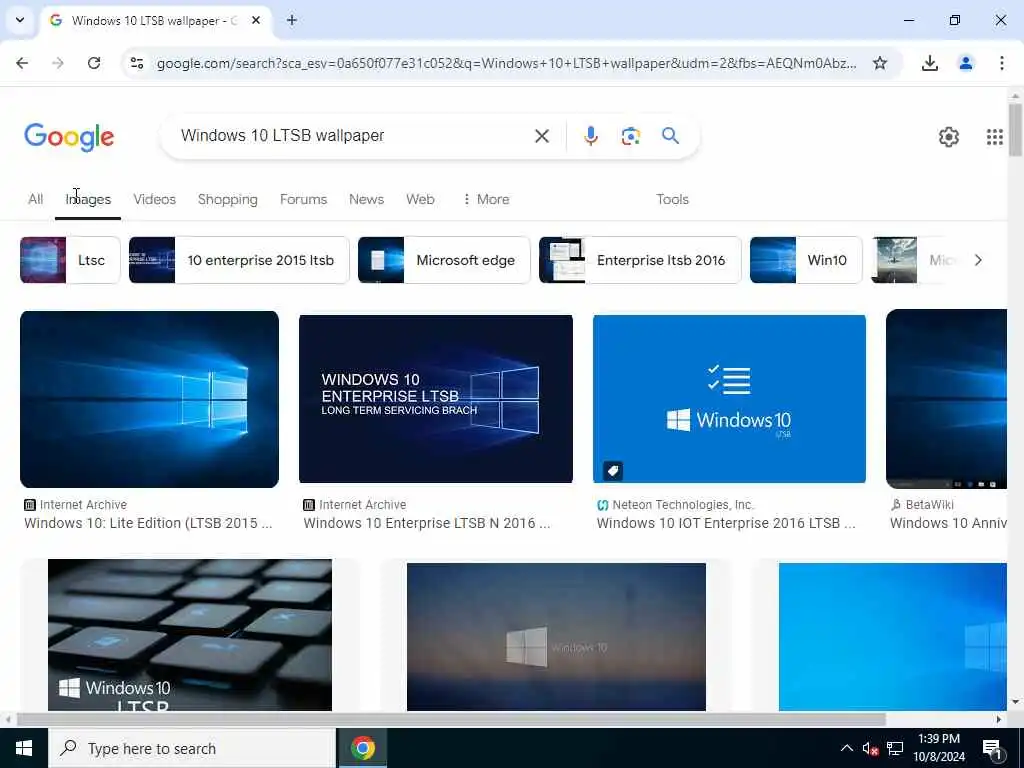Viewport: 1024px width, 768px height.
Task: Click the vertical page scrollbar thumb
Action: 1015,129
